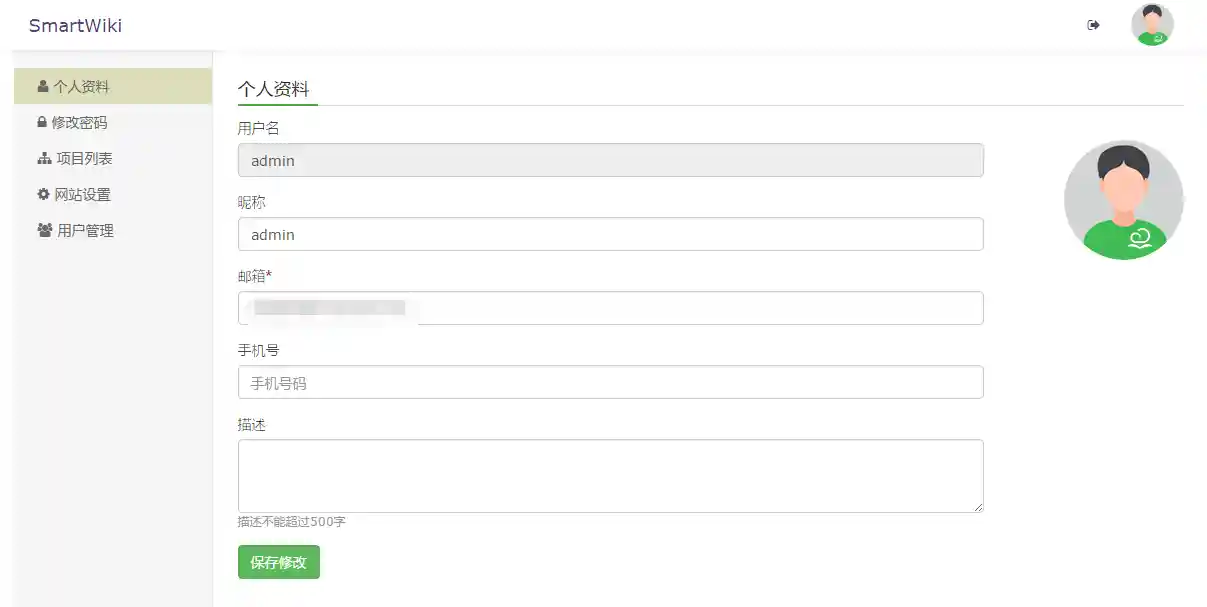
Task: Click the users icon beside 用户管理
Action: click(x=45, y=231)
